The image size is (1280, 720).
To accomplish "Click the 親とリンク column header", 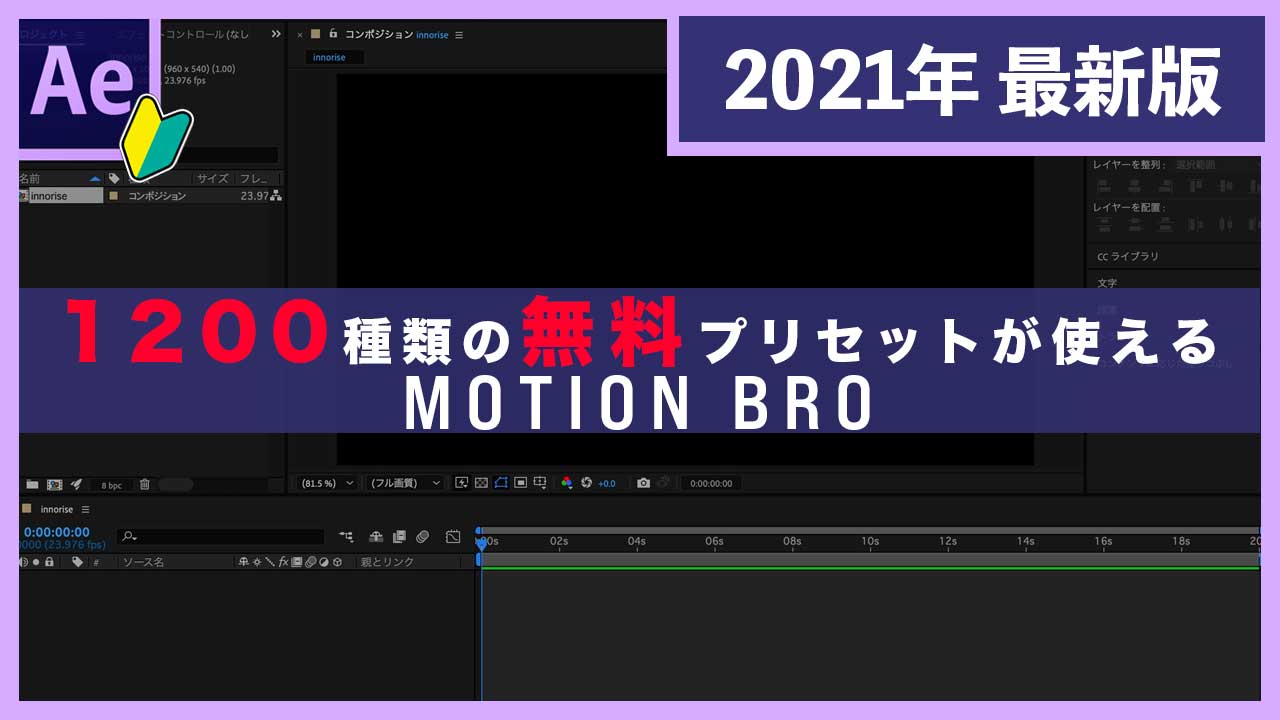I will [x=387, y=562].
